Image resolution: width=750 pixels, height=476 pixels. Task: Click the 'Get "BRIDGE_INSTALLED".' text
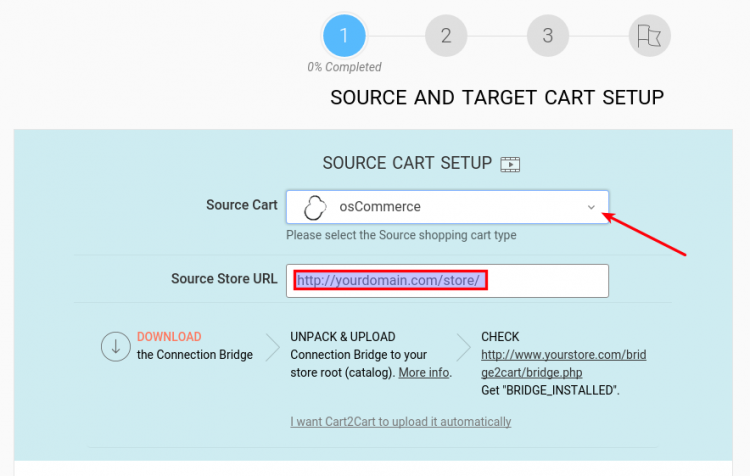(550, 390)
